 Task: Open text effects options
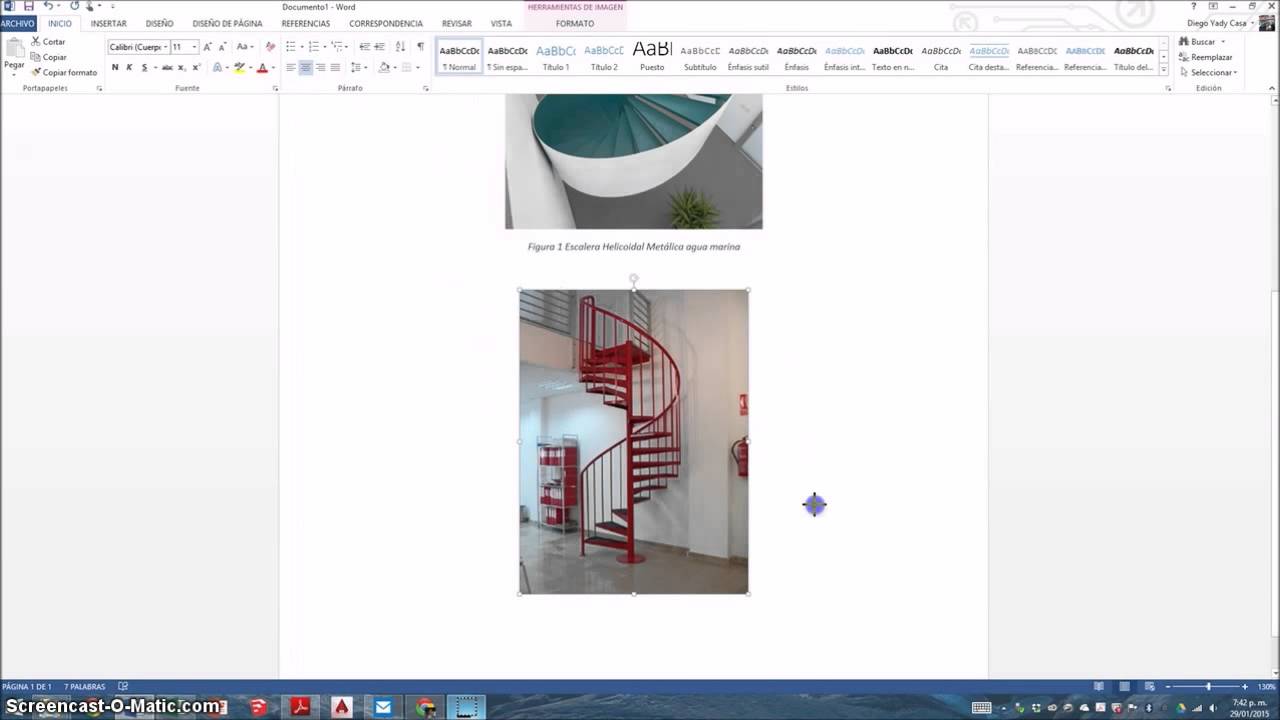(218, 67)
